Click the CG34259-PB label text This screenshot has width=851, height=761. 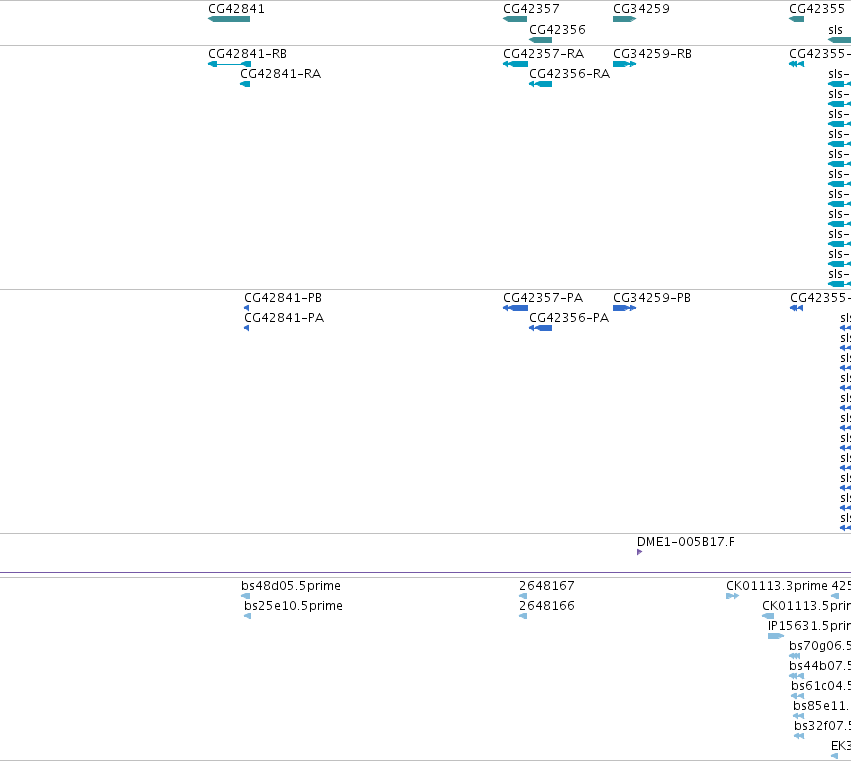click(652, 298)
